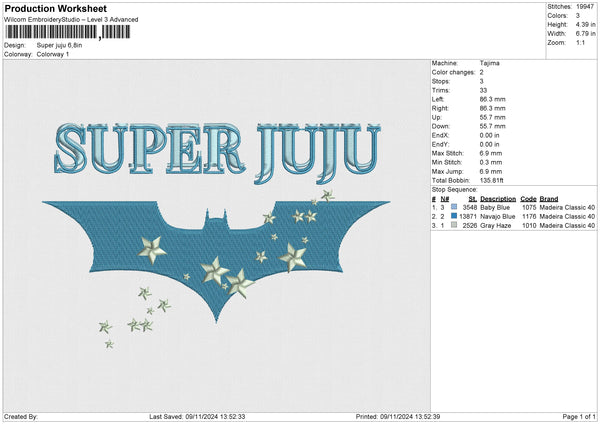Select the height value 4.39 in
Viewport: 600px width, 424px height.
coord(586,24)
